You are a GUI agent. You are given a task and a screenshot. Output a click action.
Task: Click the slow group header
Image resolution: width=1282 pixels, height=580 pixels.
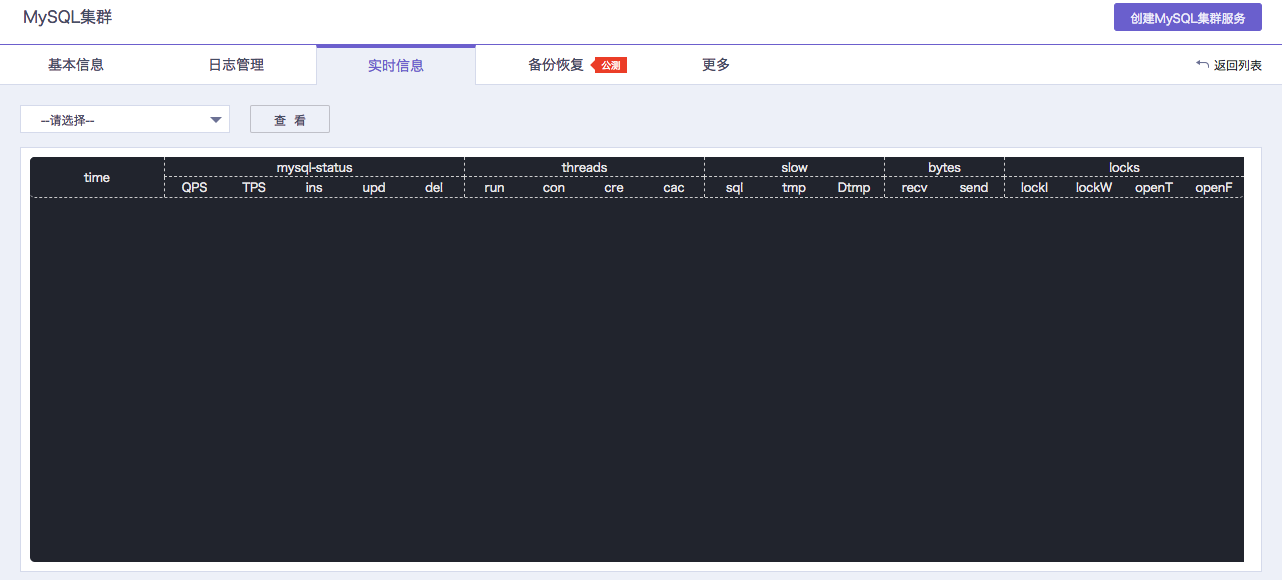pyautogui.click(x=794, y=167)
